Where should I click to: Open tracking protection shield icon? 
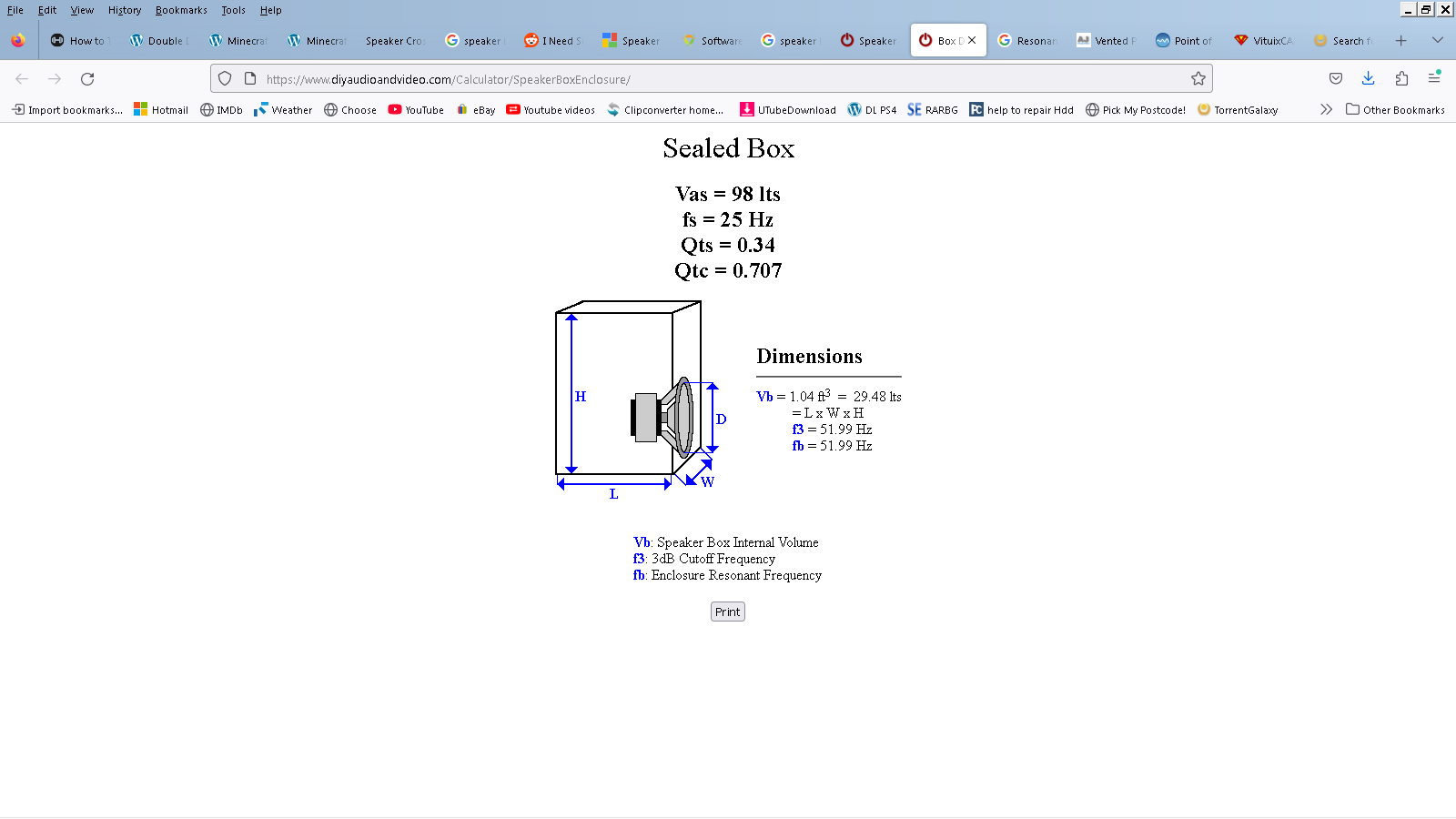[225, 79]
